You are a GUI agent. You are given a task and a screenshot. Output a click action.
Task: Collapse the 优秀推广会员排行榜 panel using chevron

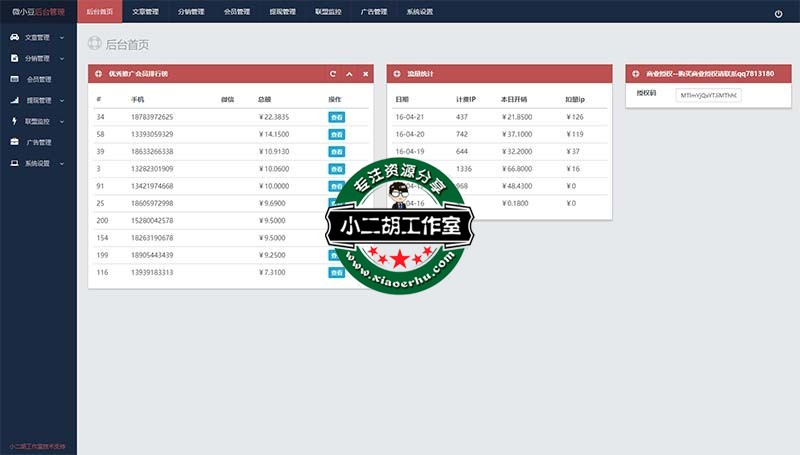(349, 74)
